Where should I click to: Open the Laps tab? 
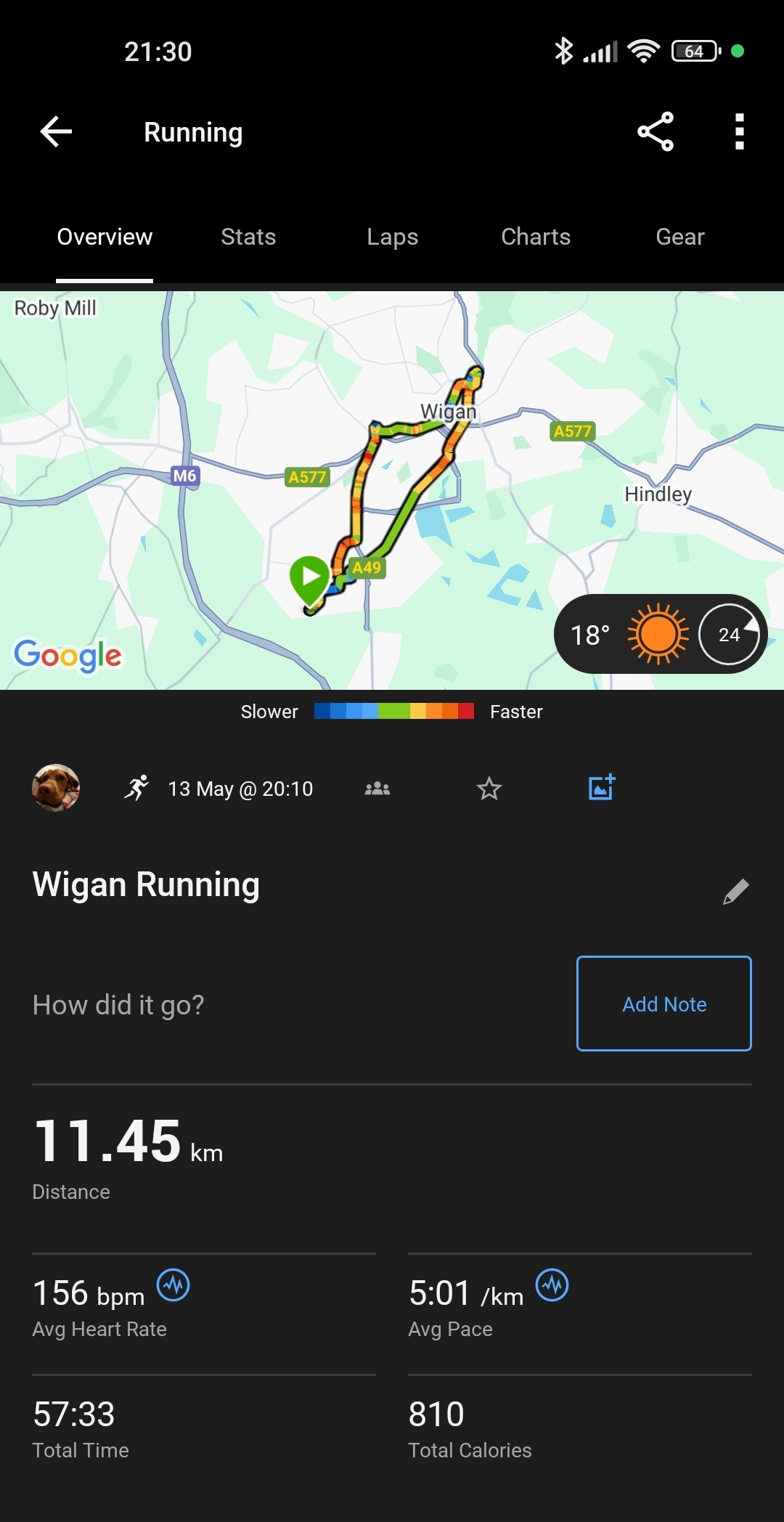click(x=392, y=237)
